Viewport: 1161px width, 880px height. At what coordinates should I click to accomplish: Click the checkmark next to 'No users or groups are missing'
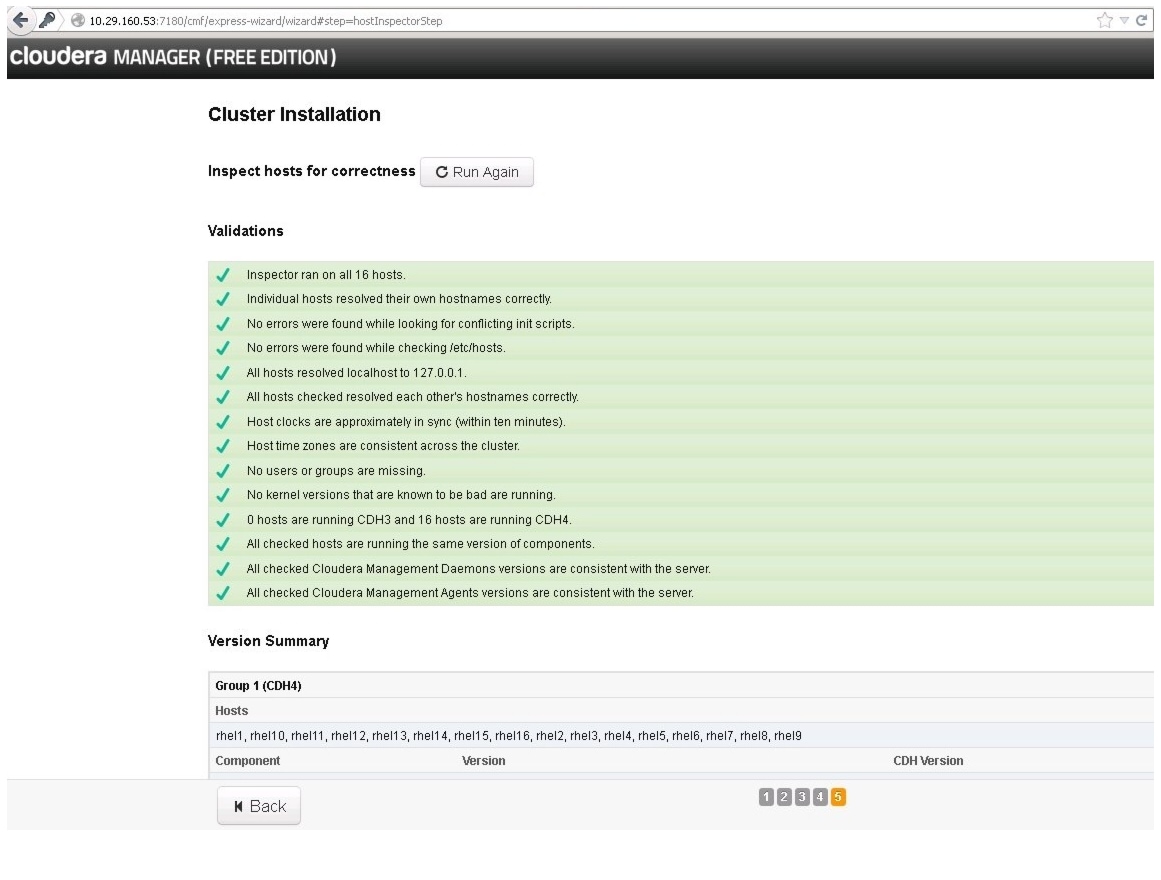(223, 471)
